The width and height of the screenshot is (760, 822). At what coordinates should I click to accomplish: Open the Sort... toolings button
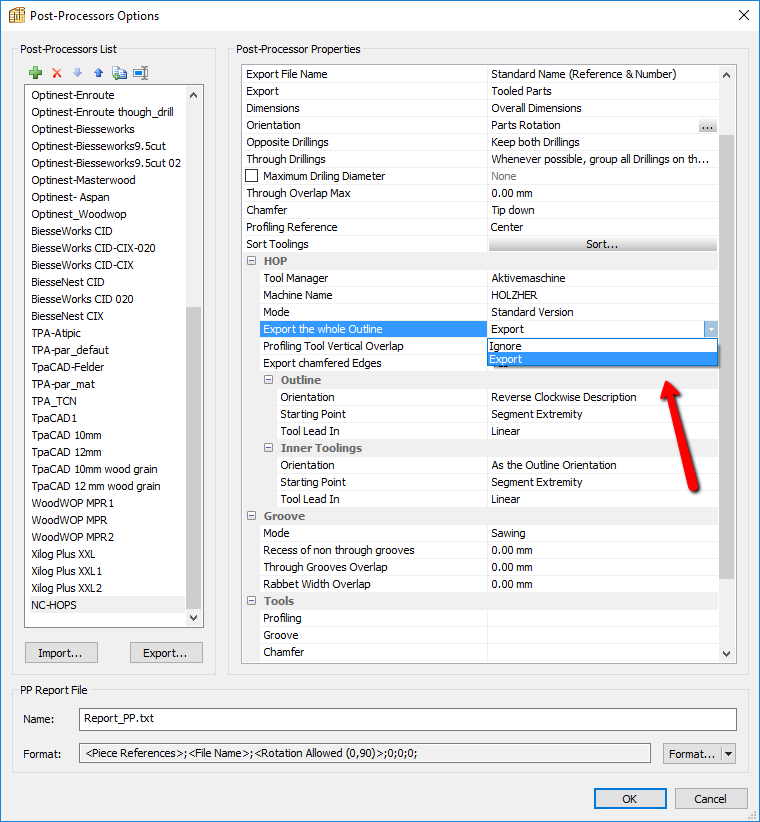click(602, 244)
